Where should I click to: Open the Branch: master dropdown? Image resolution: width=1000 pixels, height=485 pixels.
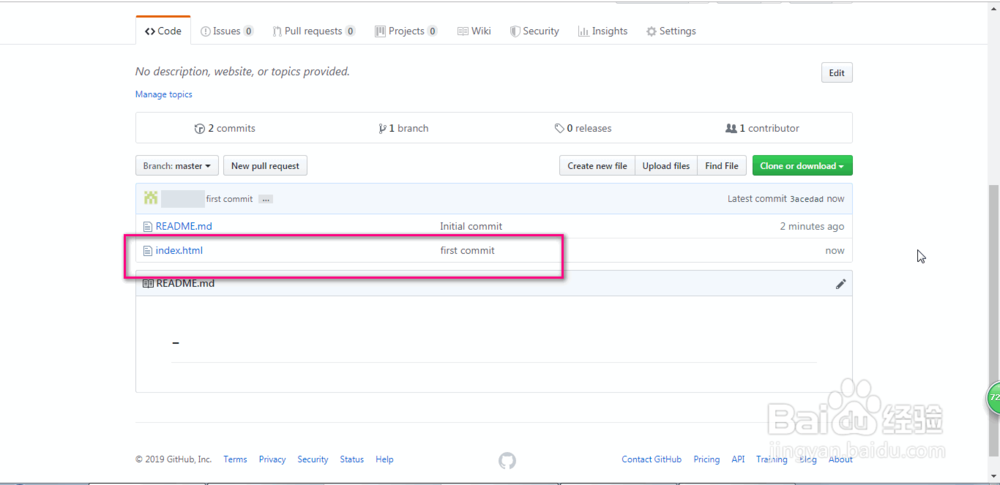click(177, 166)
